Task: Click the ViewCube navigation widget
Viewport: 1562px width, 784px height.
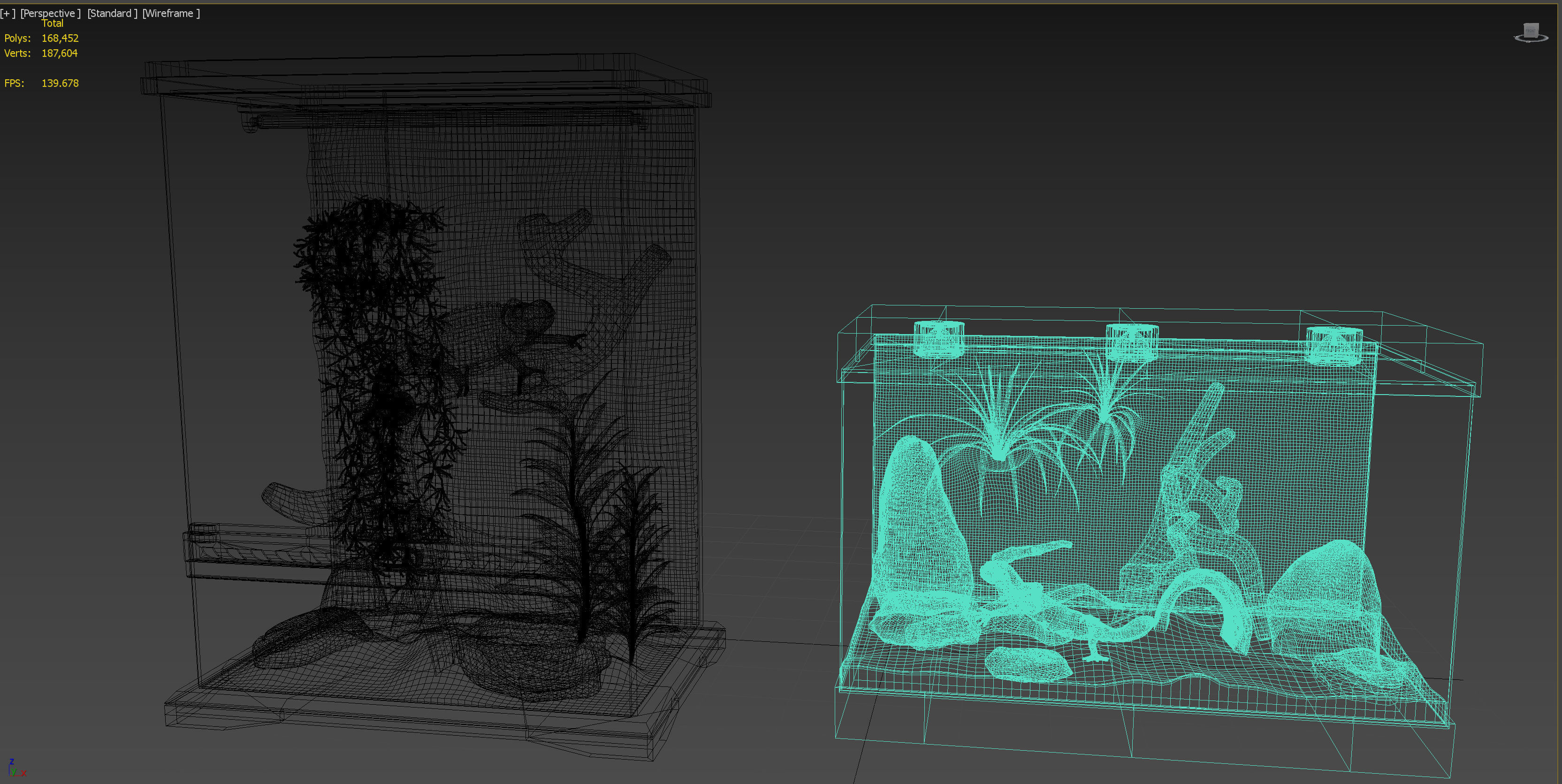Action: 1531,33
